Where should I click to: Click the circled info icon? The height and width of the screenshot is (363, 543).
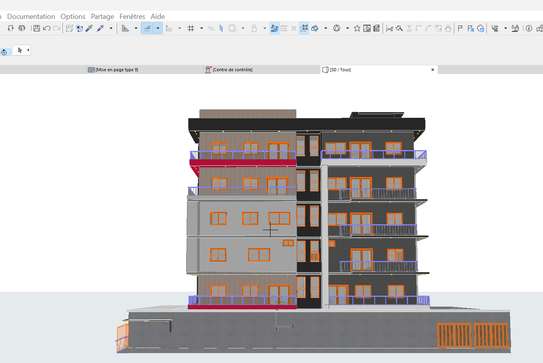point(528,28)
